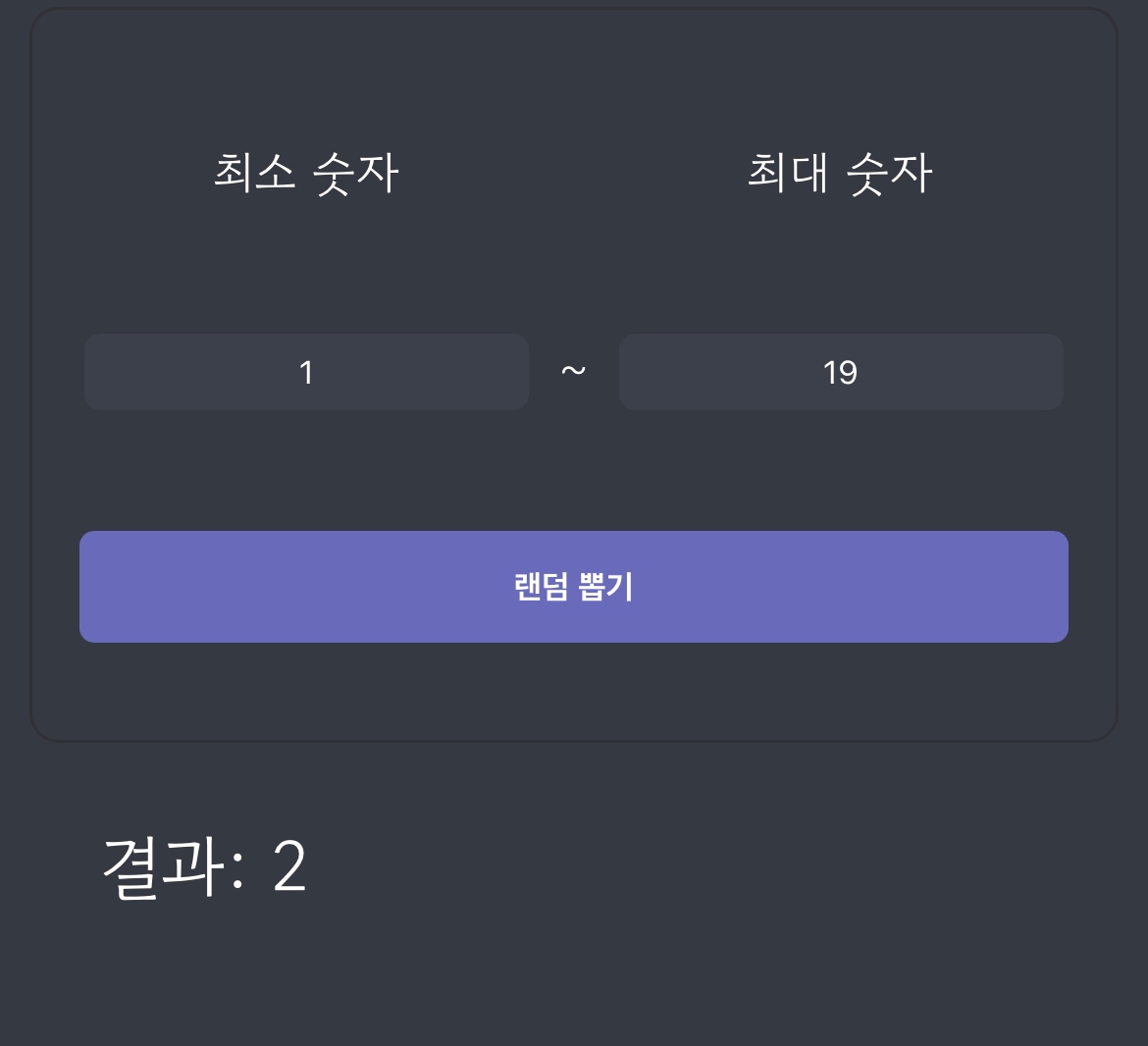This screenshot has height=1046, width=1148.
Task: Focus the maximum number input field
Action: [x=841, y=372]
